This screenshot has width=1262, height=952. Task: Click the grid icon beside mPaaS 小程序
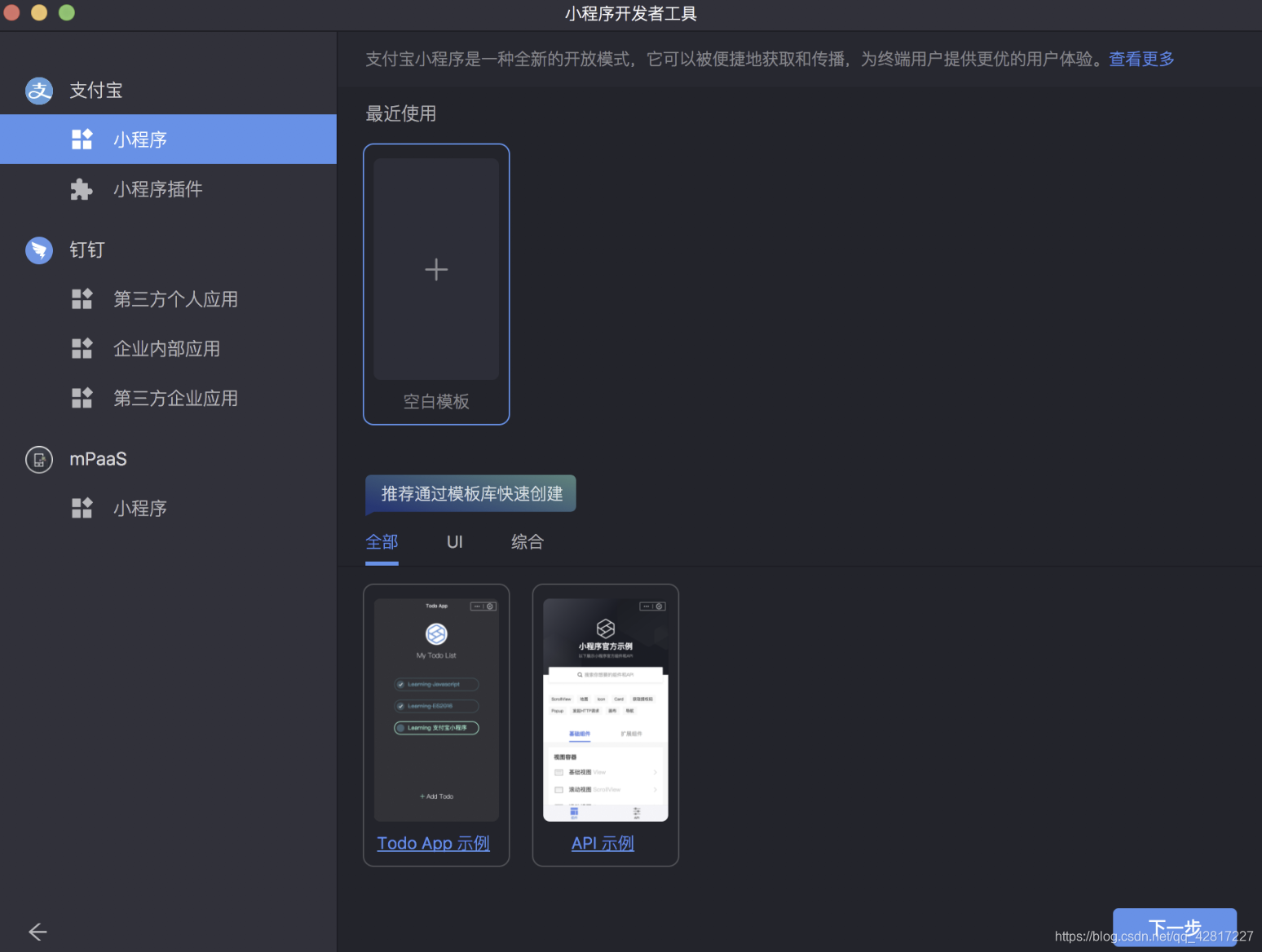click(x=82, y=508)
